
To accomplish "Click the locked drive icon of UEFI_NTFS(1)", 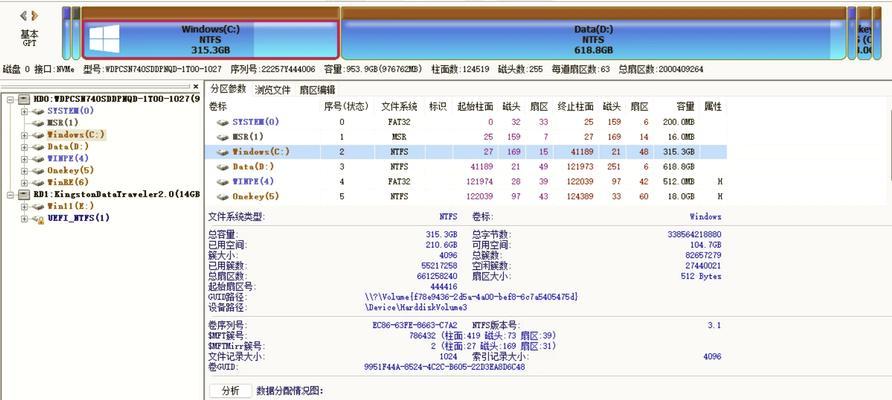I will [39, 218].
